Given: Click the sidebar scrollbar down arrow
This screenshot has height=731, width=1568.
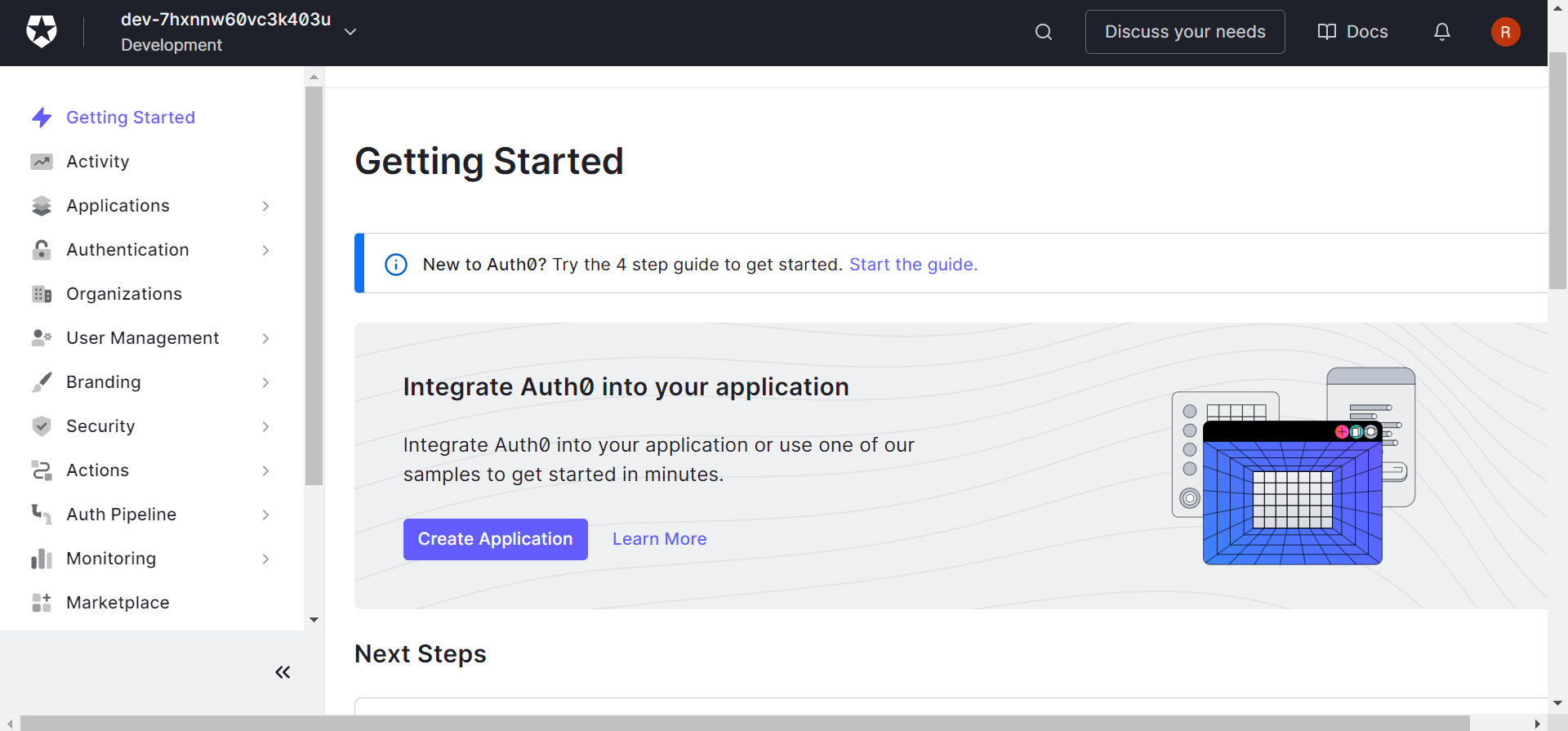Looking at the screenshot, I should coord(314,620).
